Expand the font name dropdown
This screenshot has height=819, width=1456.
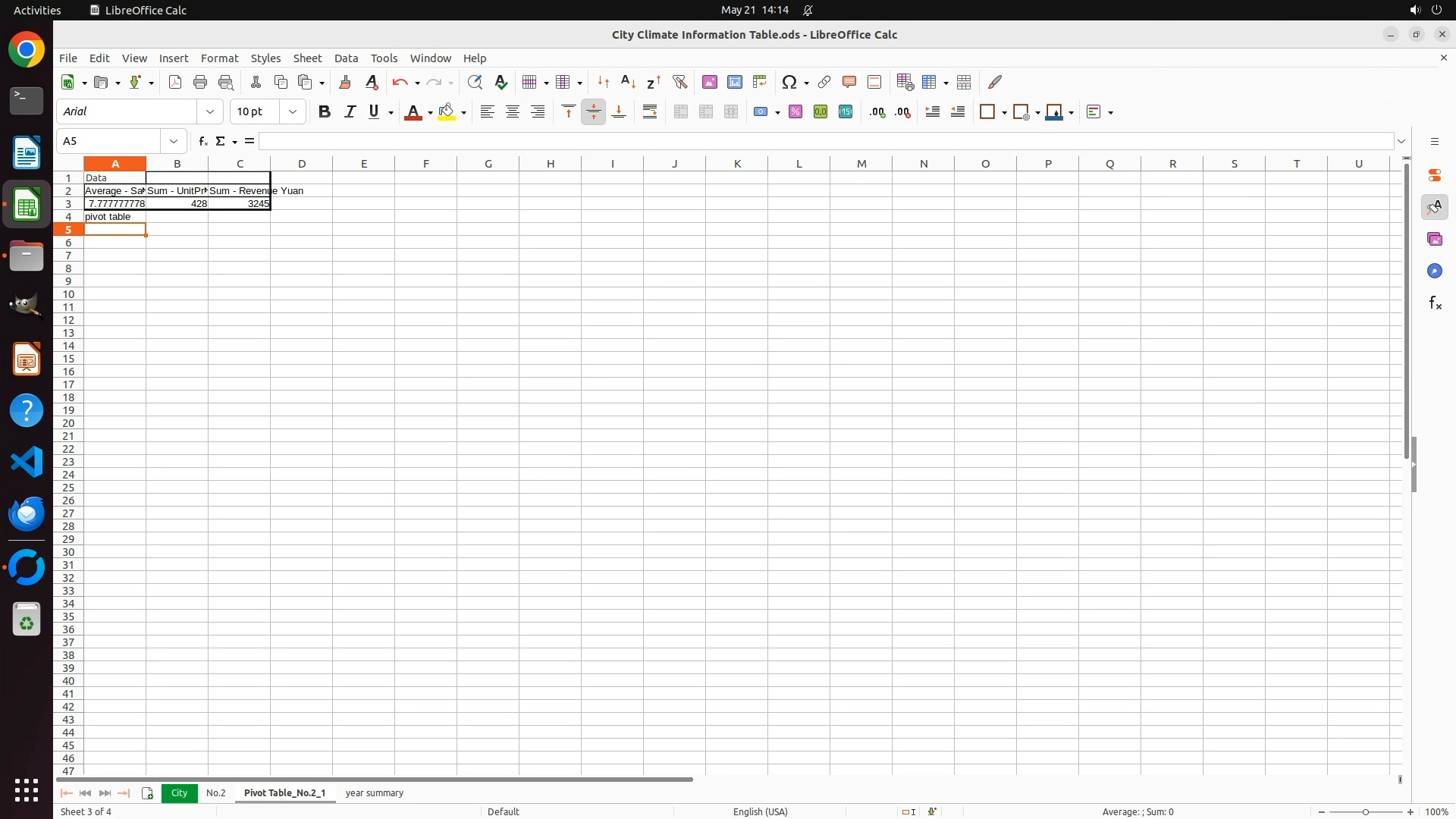[210, 111]
